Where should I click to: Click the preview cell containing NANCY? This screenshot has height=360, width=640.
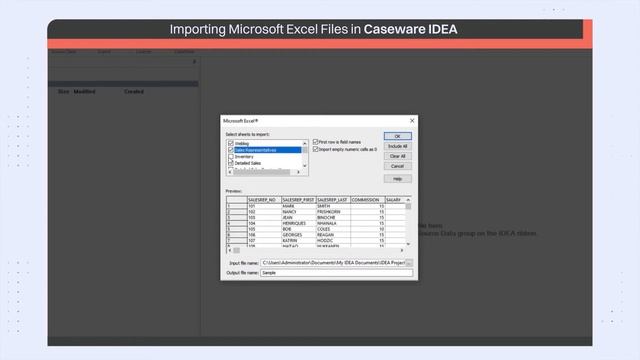click(x=299, y=212)
